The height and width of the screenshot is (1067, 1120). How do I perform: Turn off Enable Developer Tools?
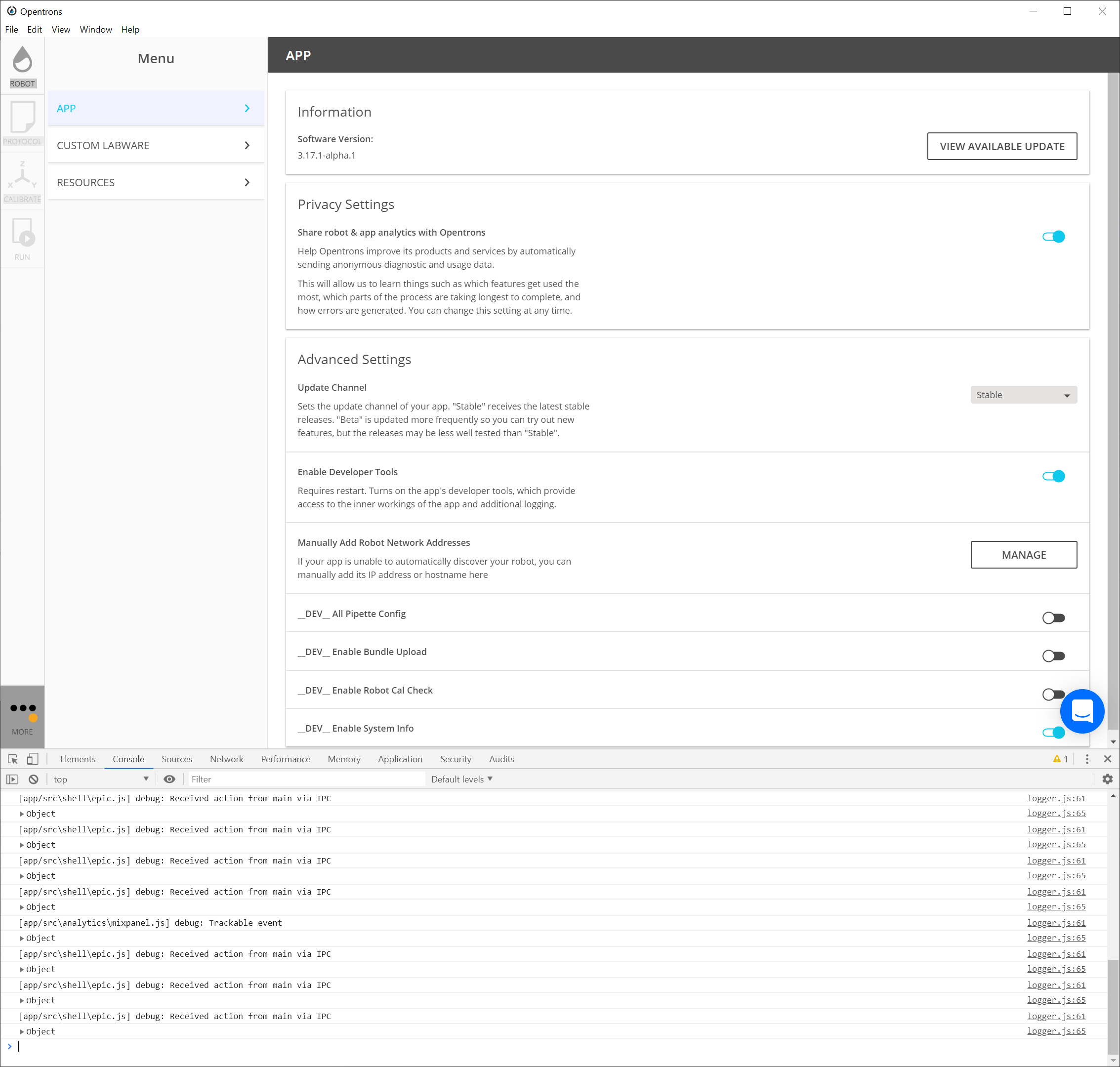tap(1053, 476)
